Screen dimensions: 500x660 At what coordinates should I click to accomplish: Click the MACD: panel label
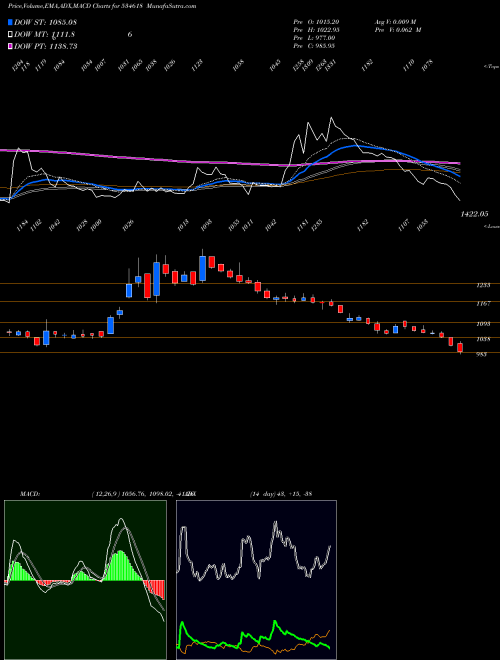(x=30, y=494)
